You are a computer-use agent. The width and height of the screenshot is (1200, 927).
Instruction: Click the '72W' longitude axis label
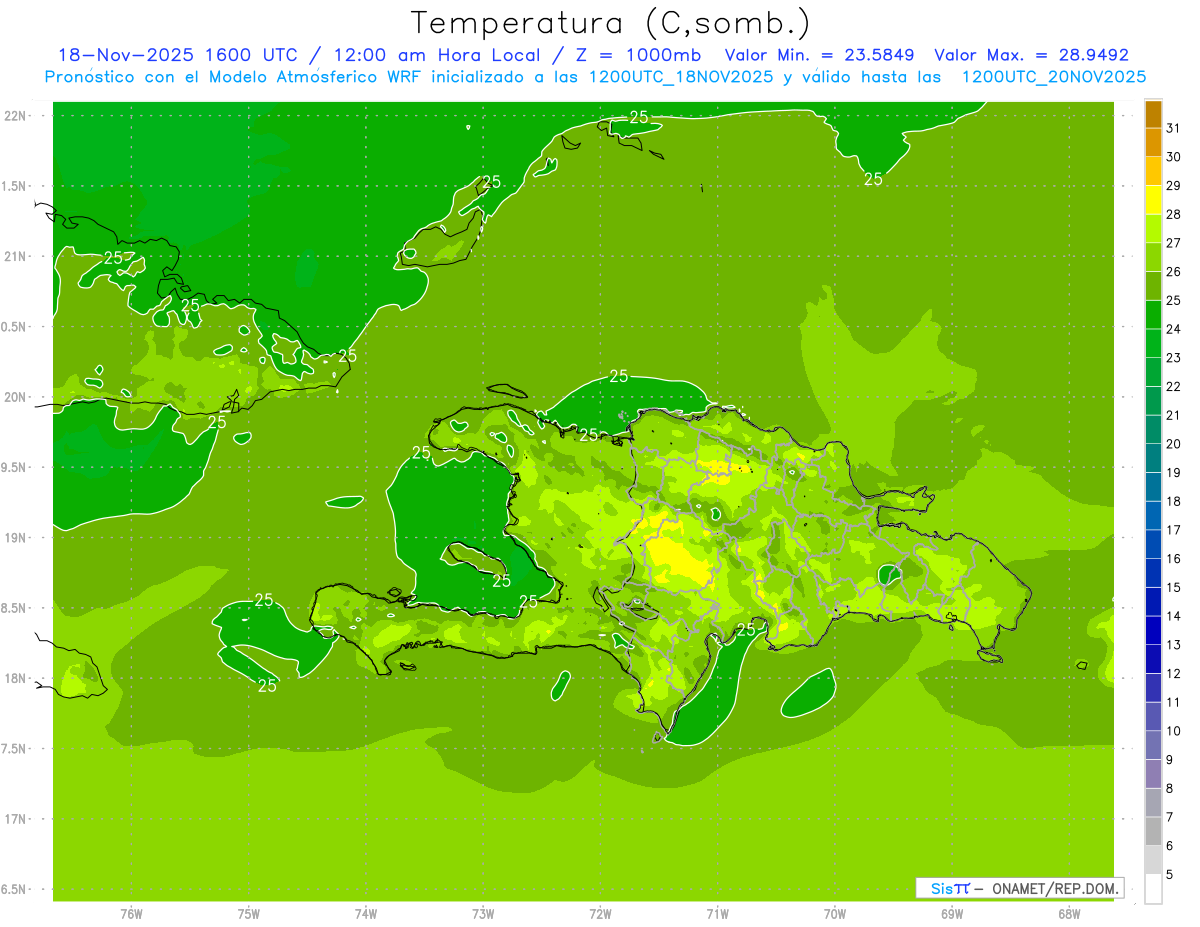point(600,914)
